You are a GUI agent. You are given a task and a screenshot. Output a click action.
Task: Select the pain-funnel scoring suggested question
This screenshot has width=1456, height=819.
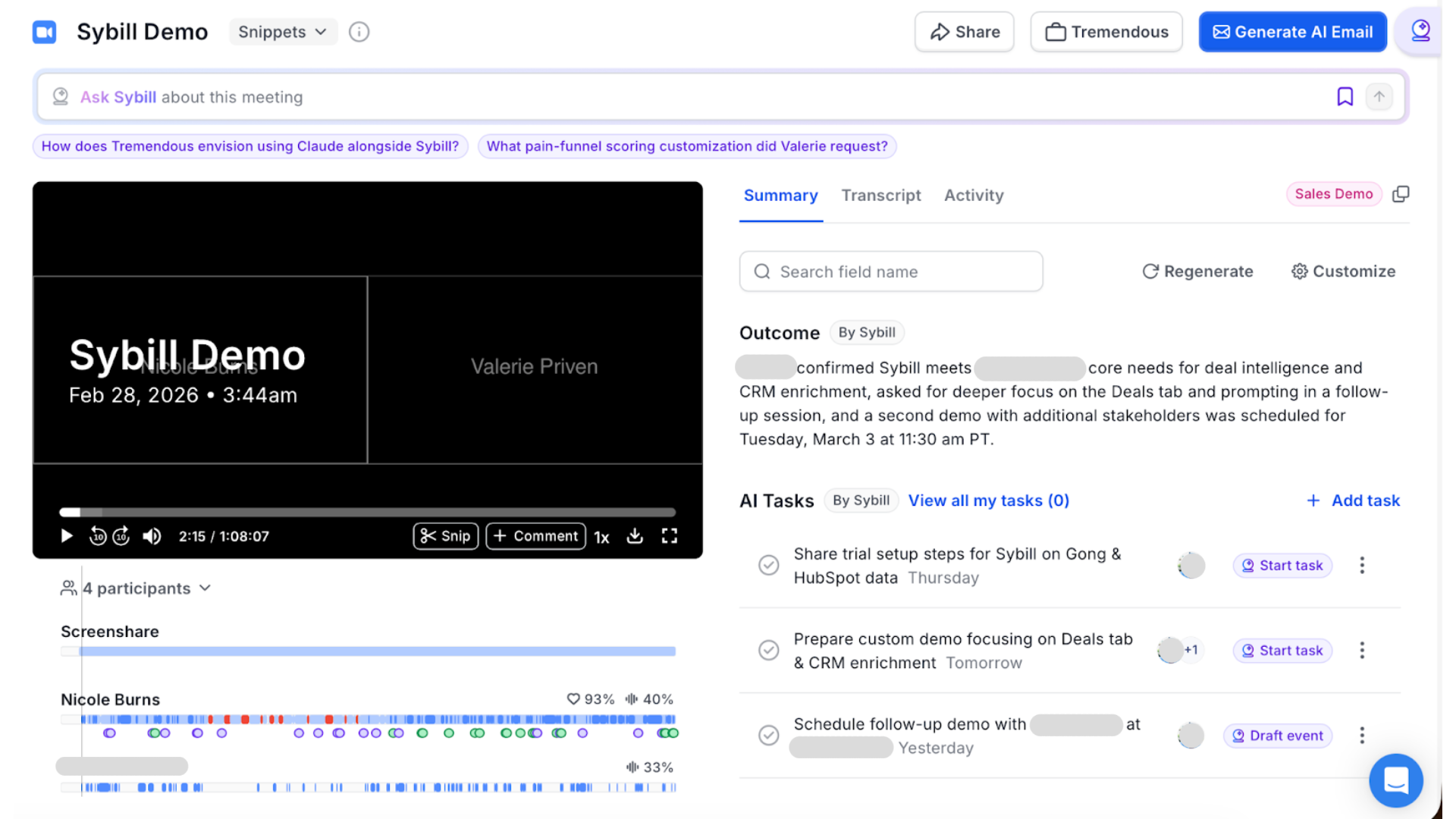[x=687, y=146]
